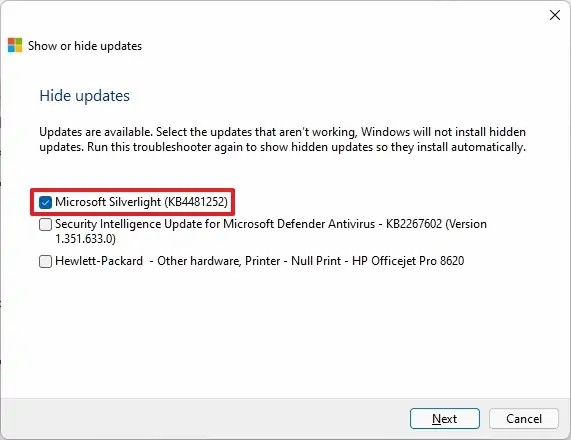This screenshot has height=440, width=571.
Task: Click the Null Print text in HP entry
Action: pos(316,261)
